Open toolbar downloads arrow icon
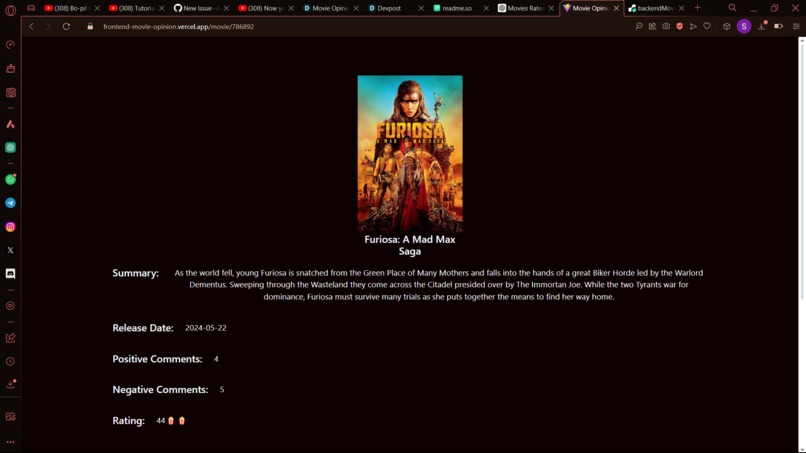 coord(762,26)
